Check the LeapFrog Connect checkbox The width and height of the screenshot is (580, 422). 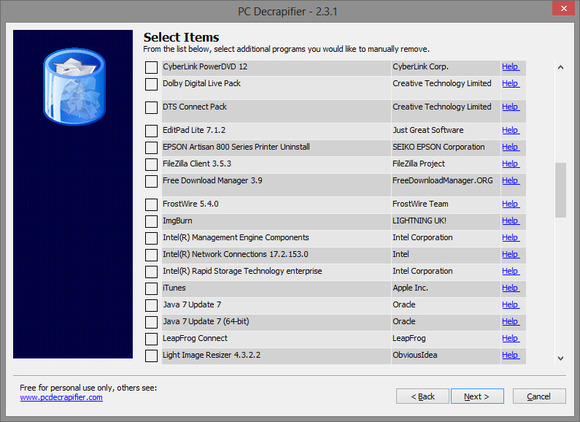[151, 339]
